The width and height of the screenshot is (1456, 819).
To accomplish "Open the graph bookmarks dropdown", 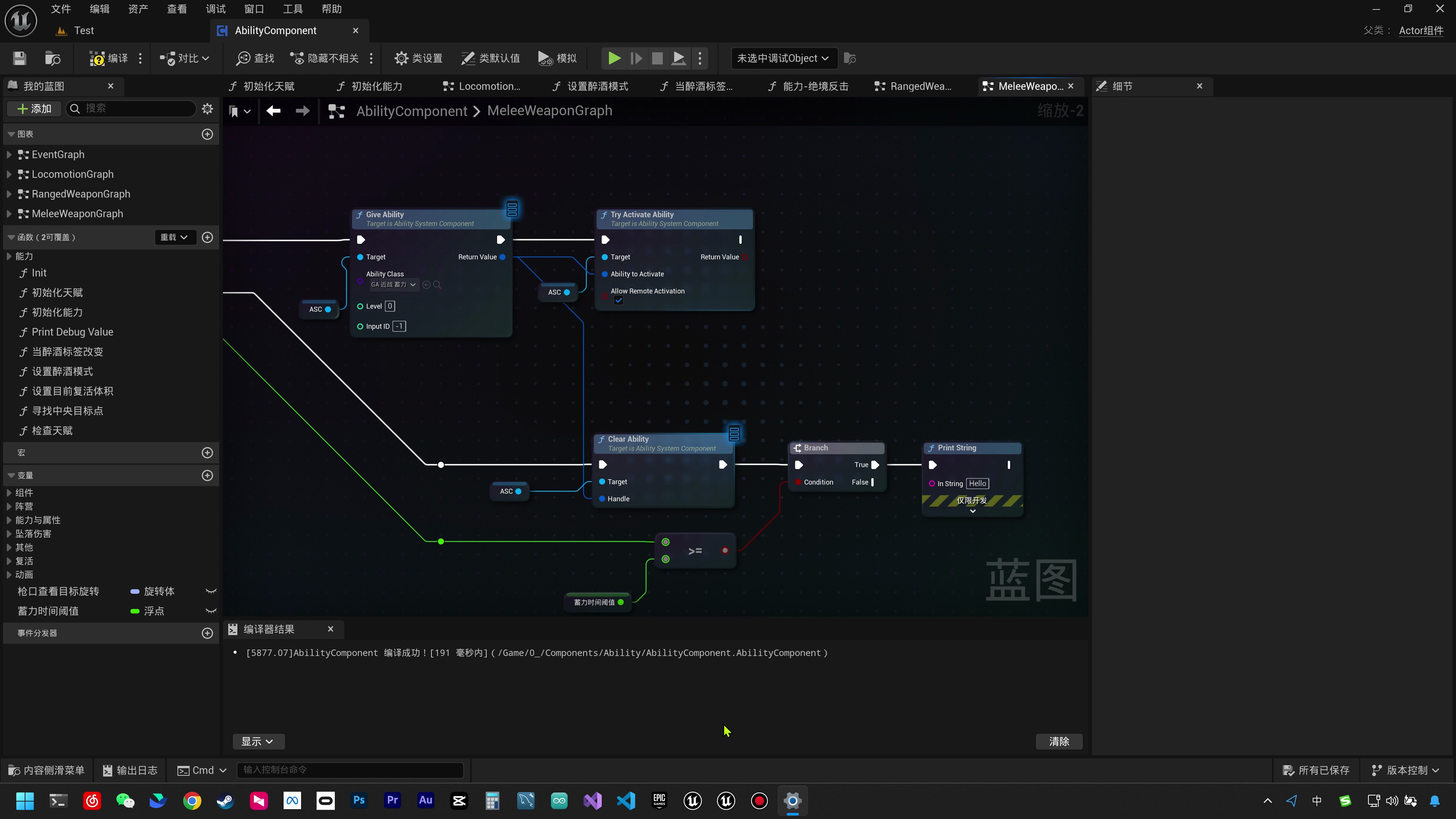I will click(240, 111).
